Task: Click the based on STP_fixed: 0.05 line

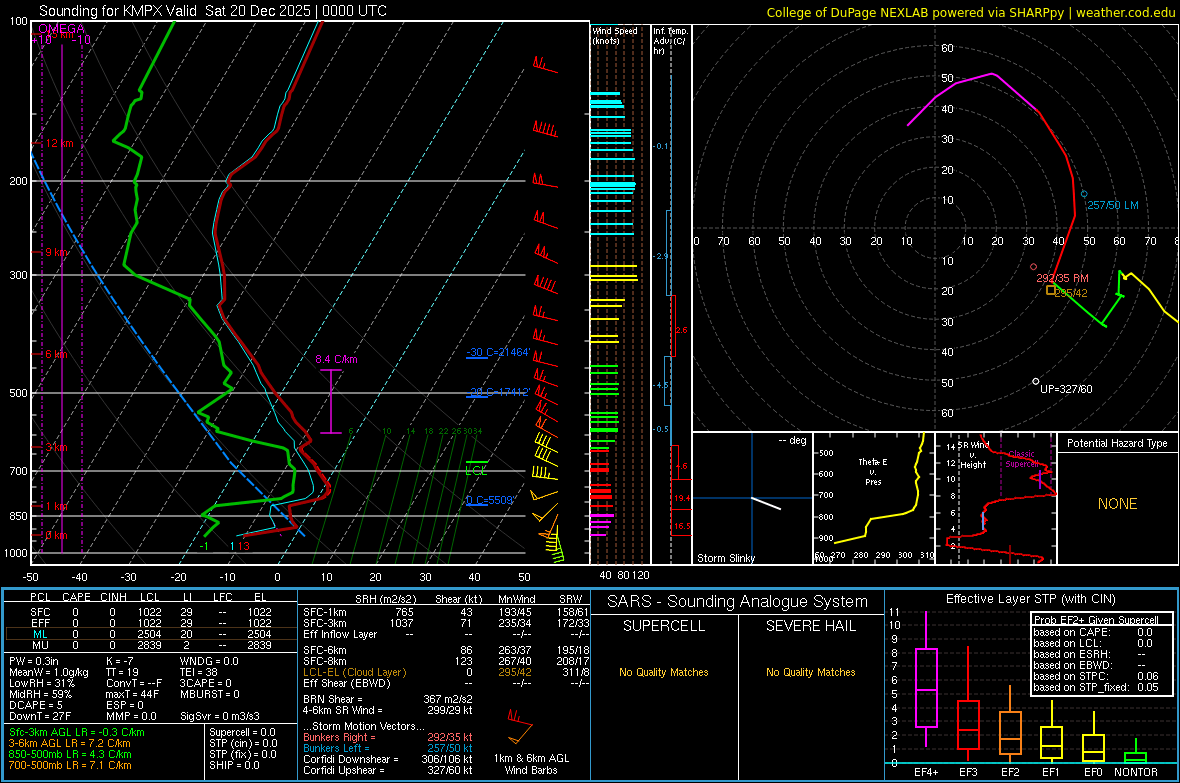Action: click(1096, 687)
